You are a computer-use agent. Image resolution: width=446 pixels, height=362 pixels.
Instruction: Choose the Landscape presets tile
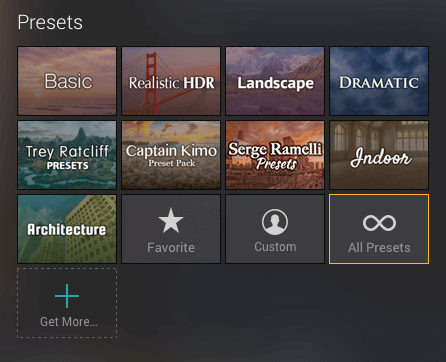click(x=275, y=81)
